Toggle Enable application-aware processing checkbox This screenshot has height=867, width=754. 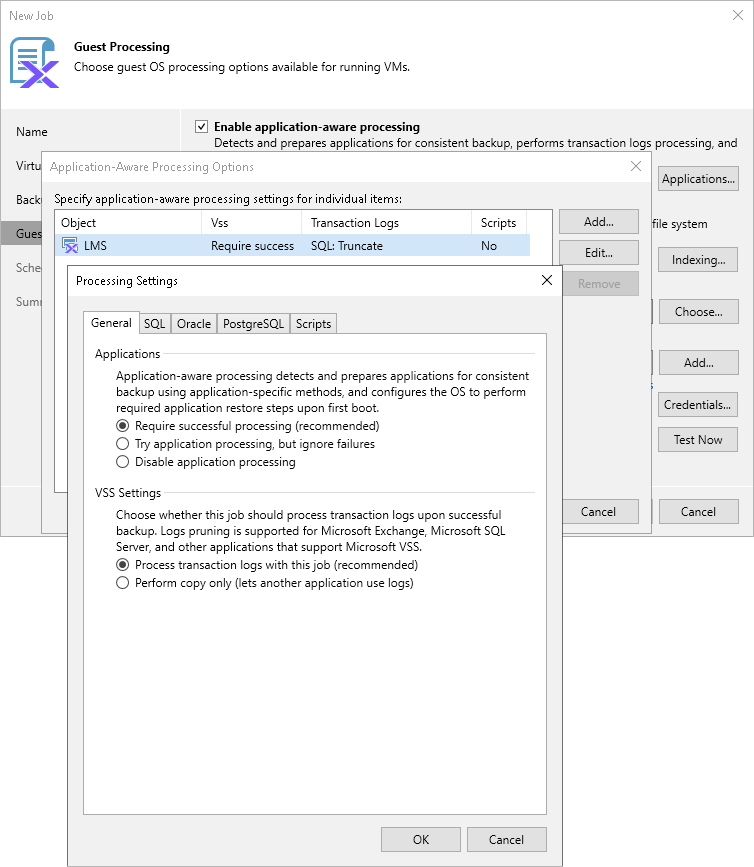click(202, 127)
